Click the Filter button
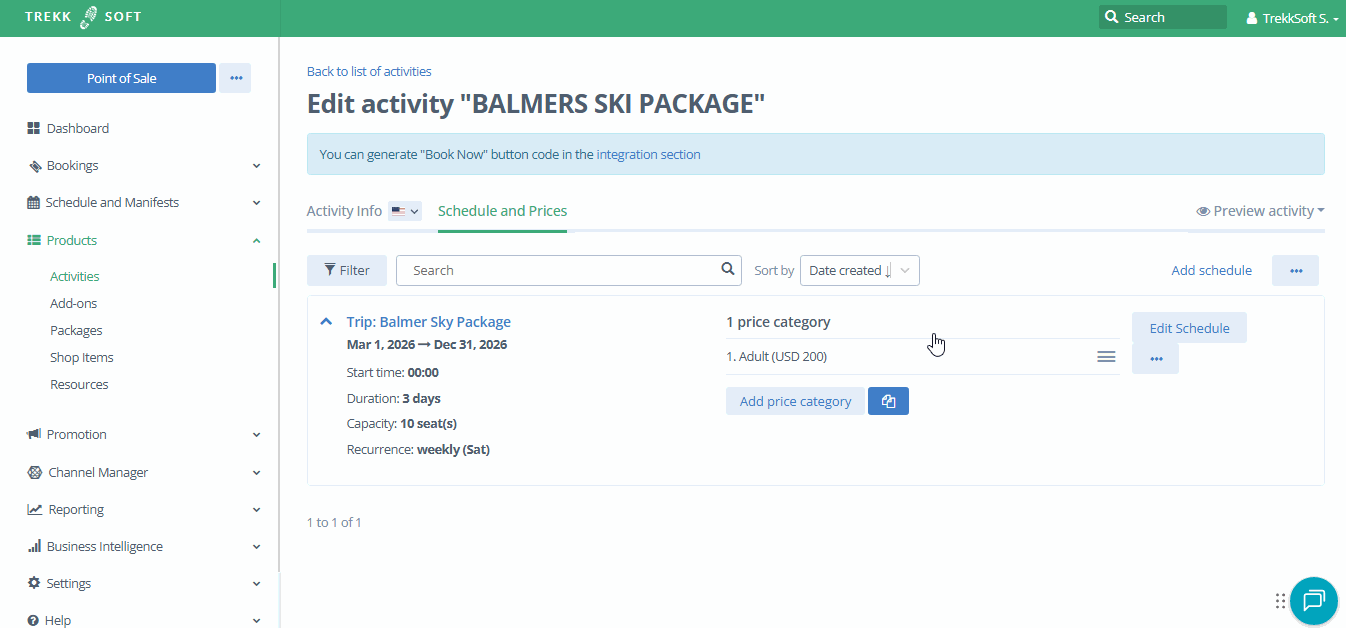Viewport: 1346px width, 628px height. [347, 270]
